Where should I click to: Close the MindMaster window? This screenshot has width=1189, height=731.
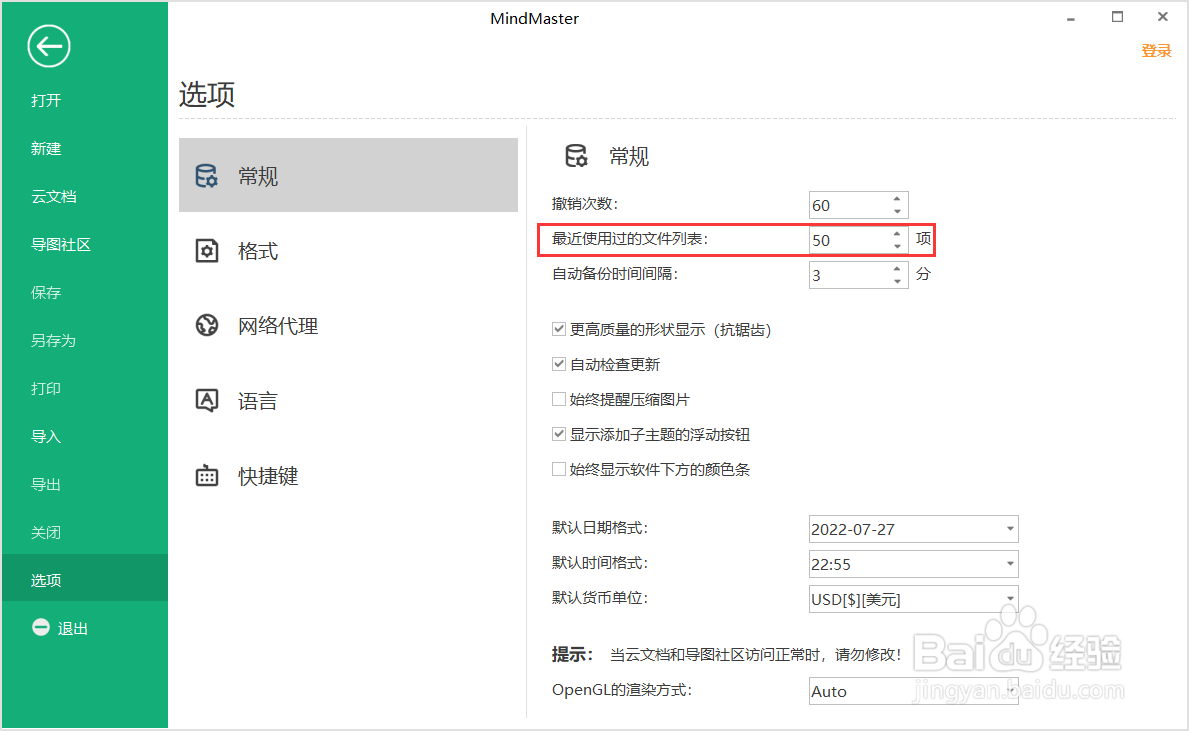click(1162, 17)
